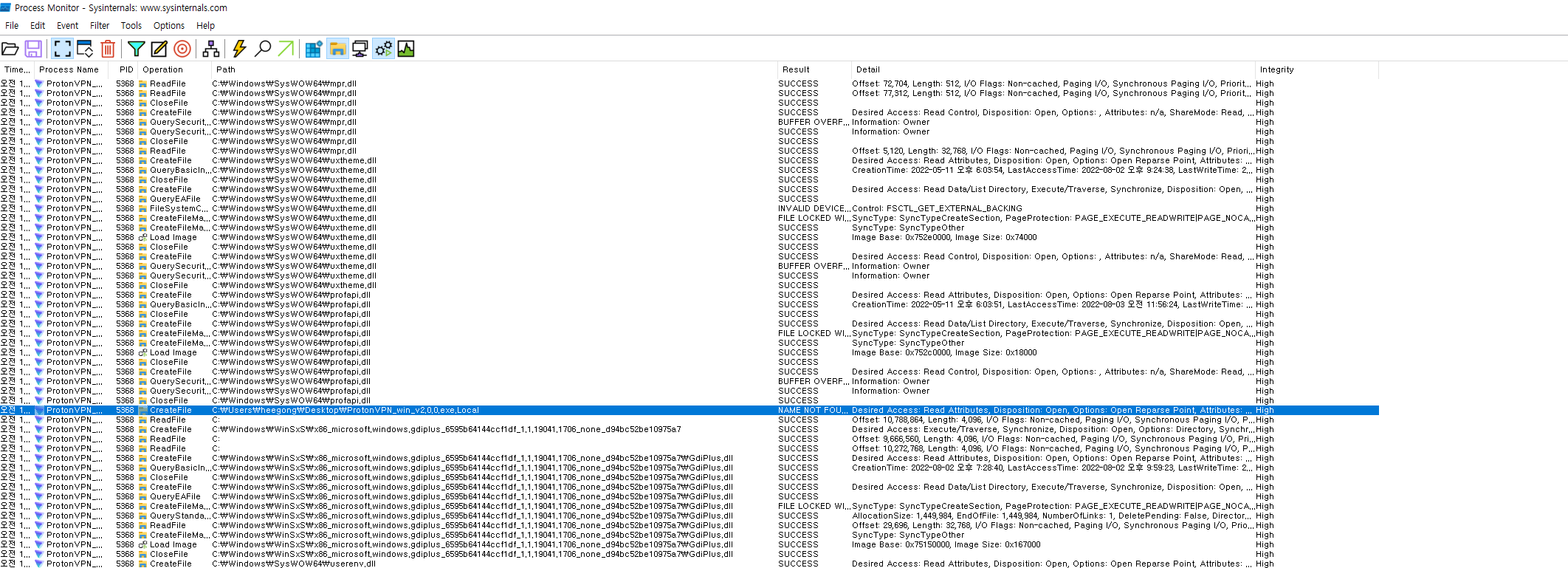Open the Filter funnel dialog
The width and height of the screenshot is (1568, 568).
tap(136, 49)
